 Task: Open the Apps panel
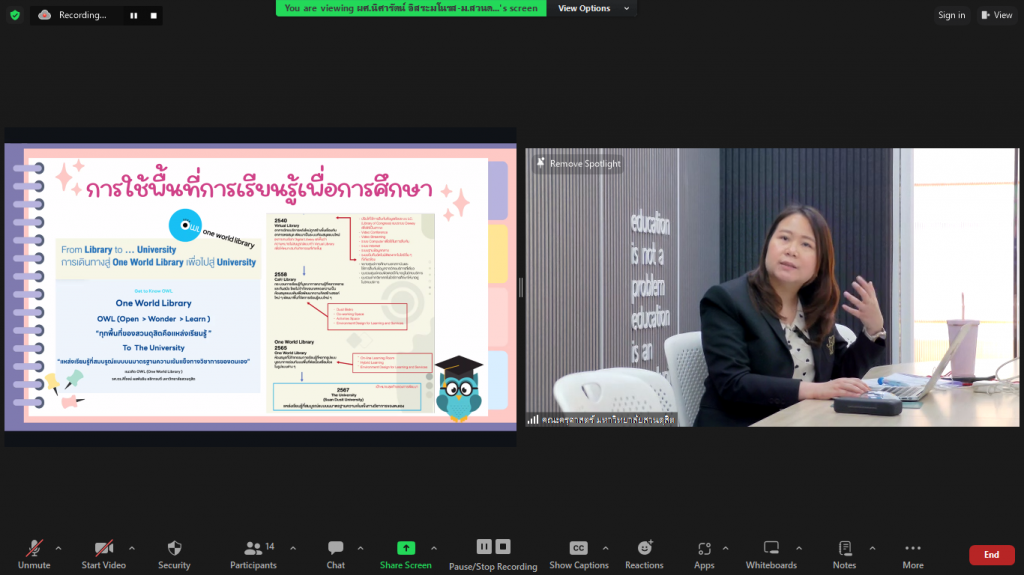(704, 549)
